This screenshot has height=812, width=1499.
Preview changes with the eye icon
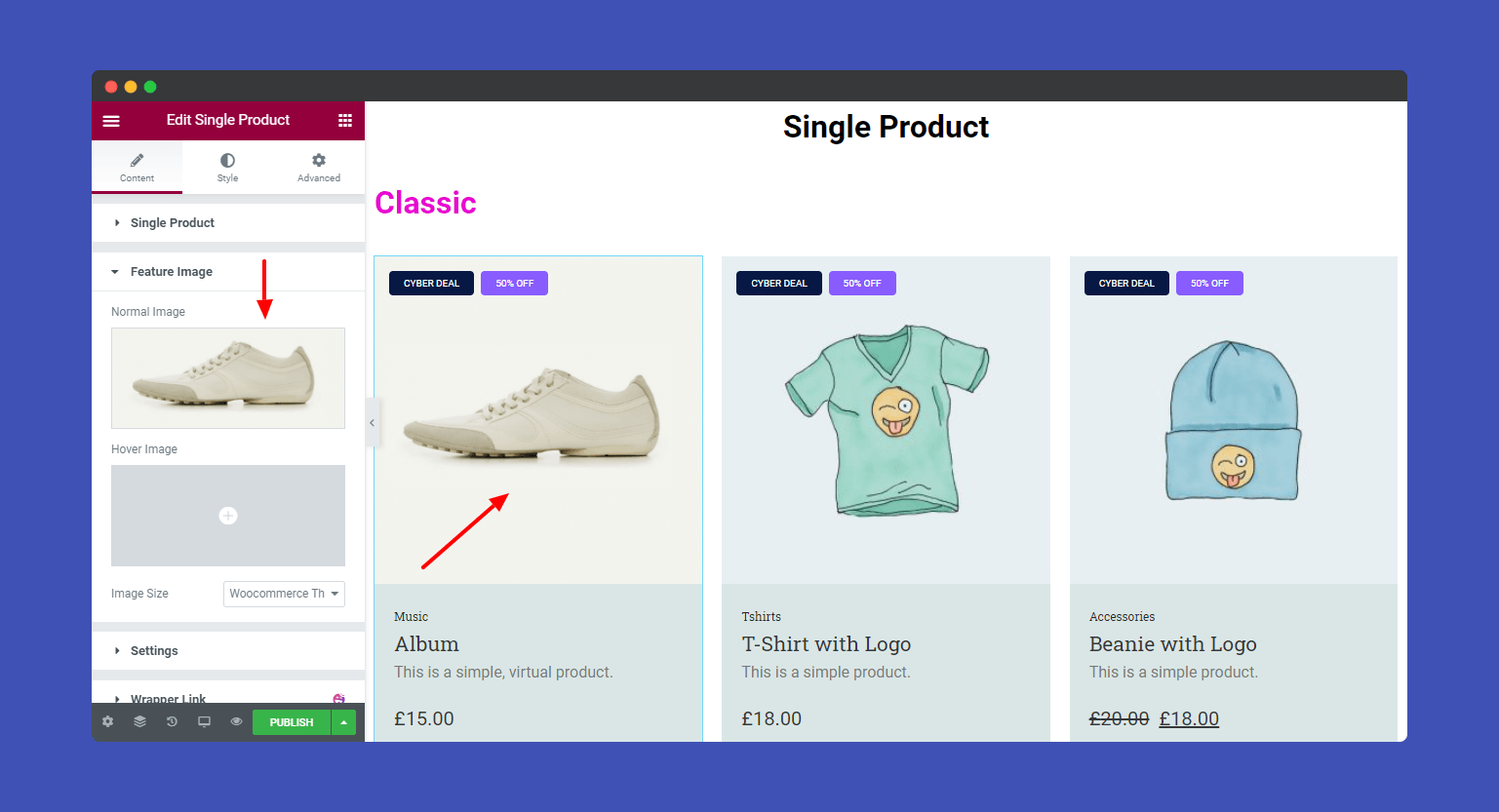tap(236, 721)
